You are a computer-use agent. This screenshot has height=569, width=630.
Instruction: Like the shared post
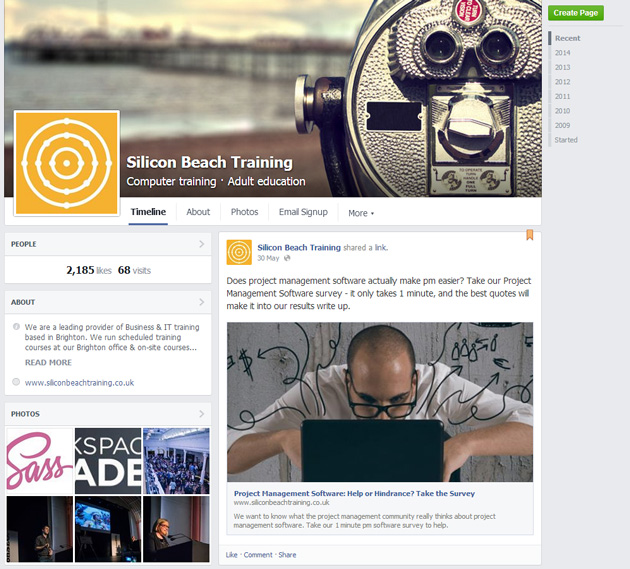[231, 555]
